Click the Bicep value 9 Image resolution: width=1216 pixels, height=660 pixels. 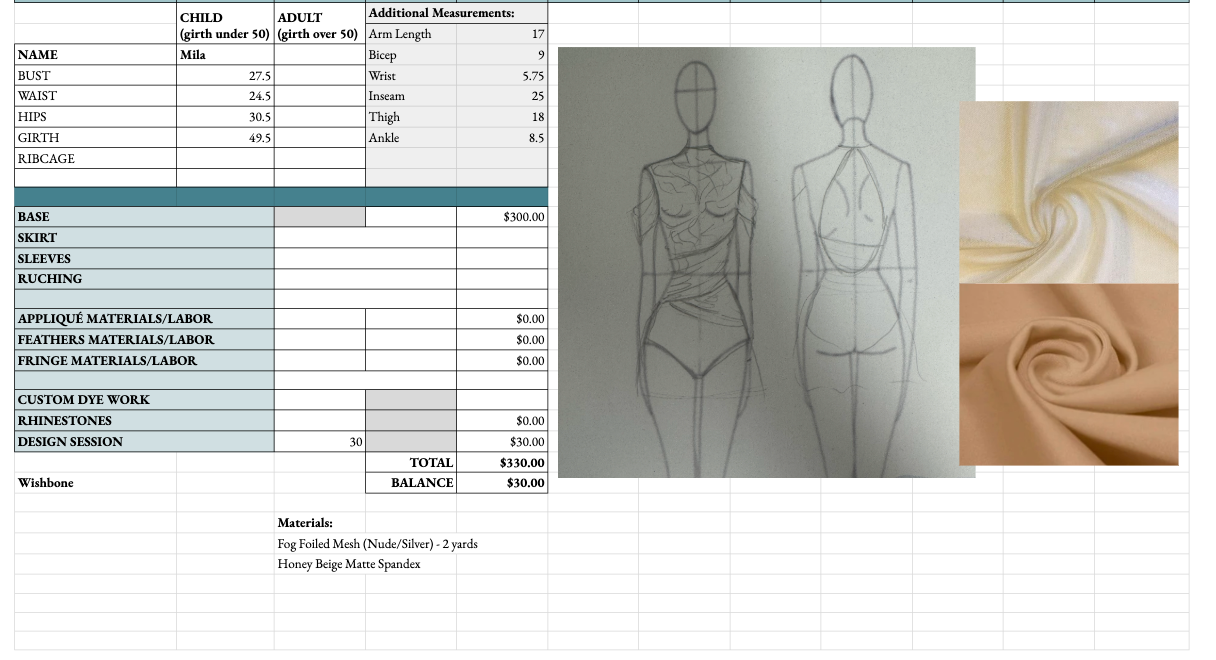502,55
